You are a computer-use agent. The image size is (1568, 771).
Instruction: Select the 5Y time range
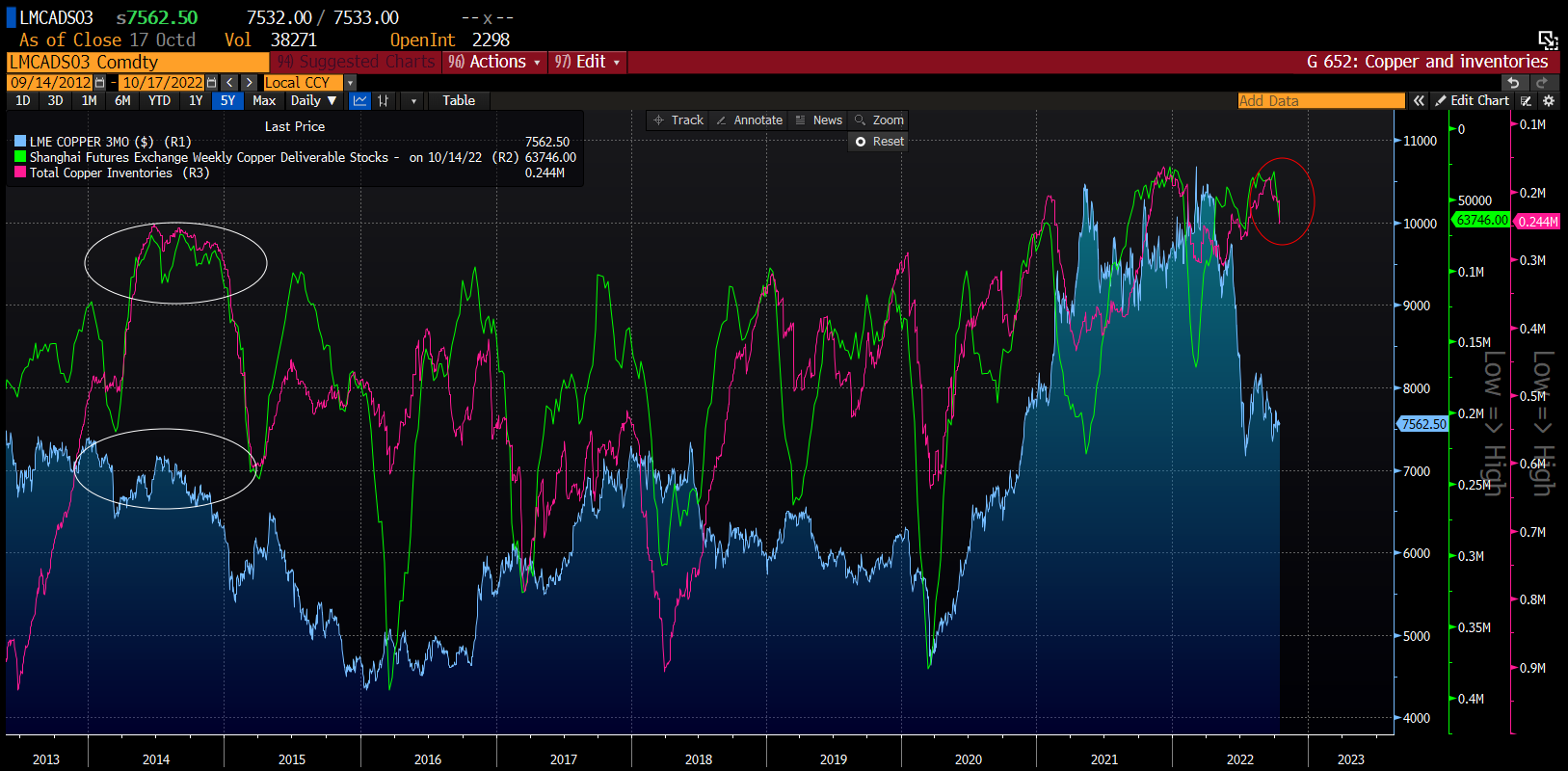(227, 100)
